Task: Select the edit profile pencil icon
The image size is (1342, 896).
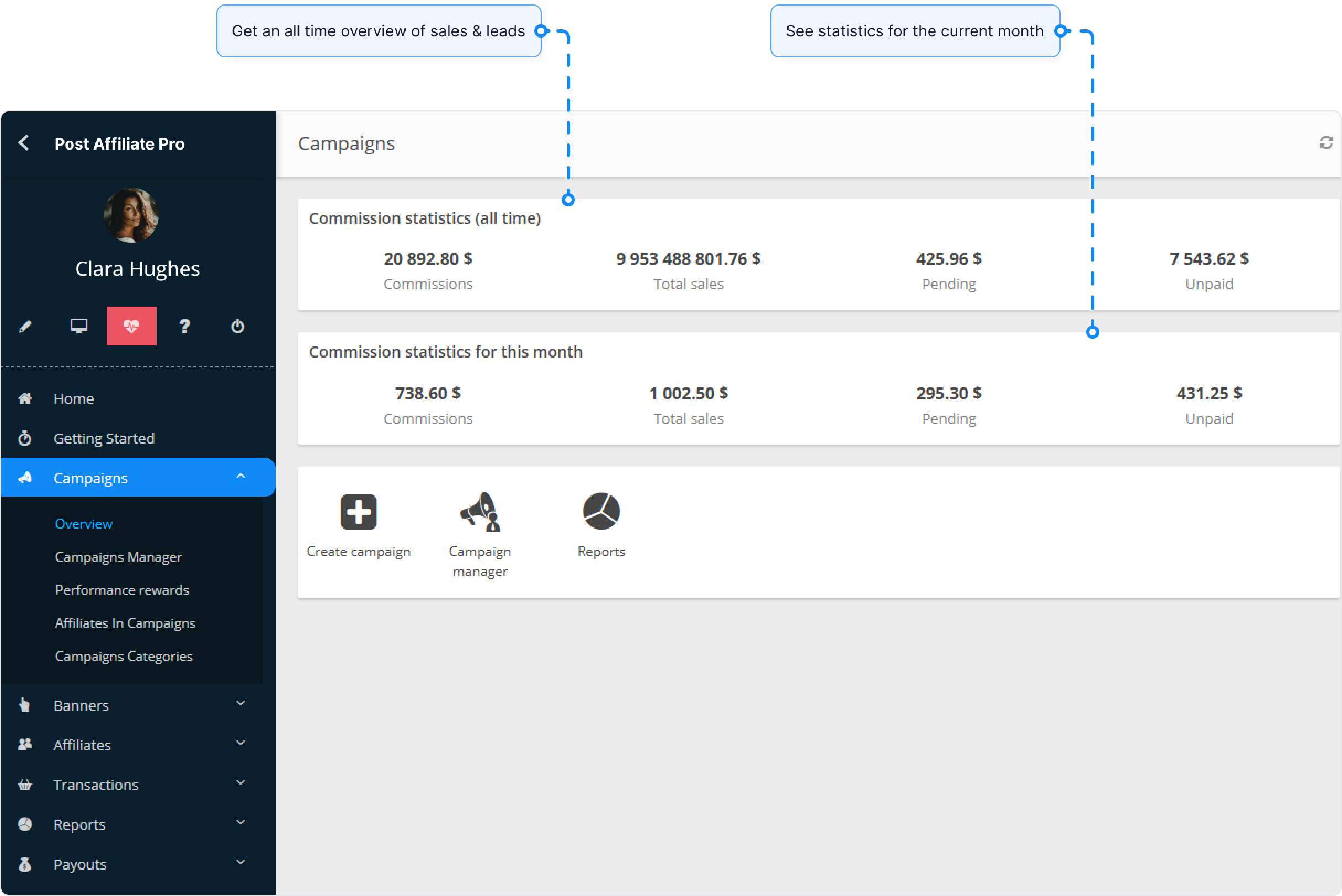Action: (x=26, y=326)
